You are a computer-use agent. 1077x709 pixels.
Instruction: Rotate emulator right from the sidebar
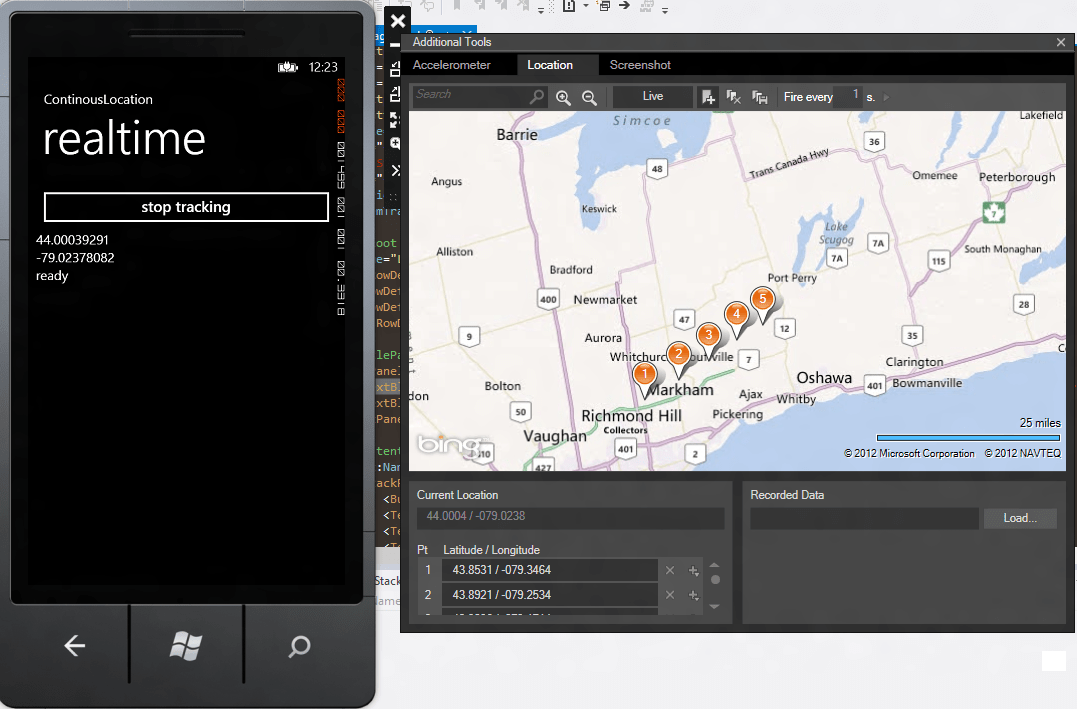(x=396, y=93)
